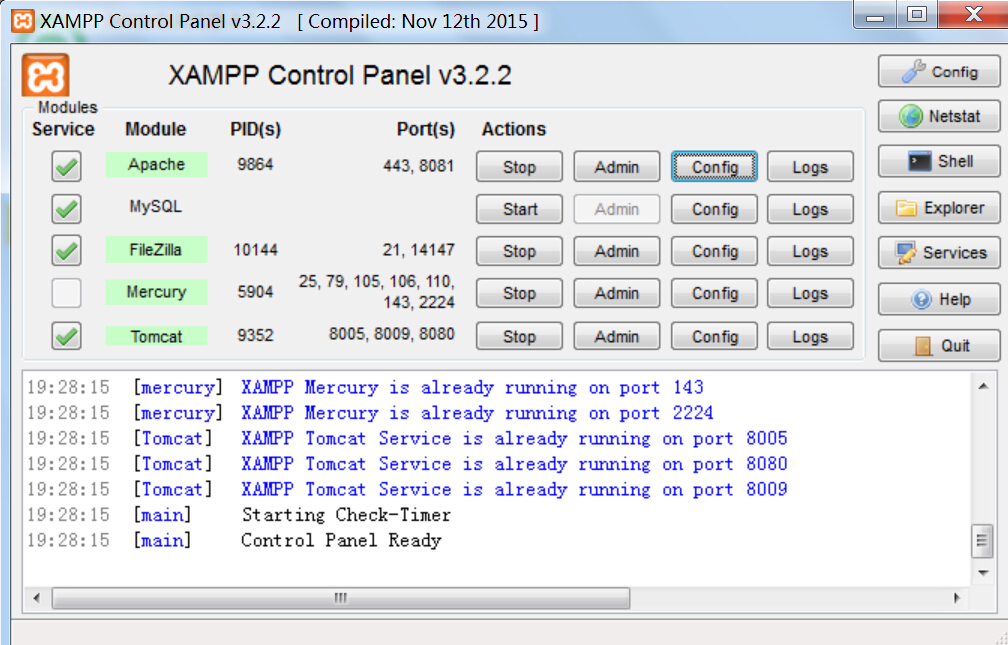
Task: Open the FileZilla Admin interface
Action: [x=616, y=251]
